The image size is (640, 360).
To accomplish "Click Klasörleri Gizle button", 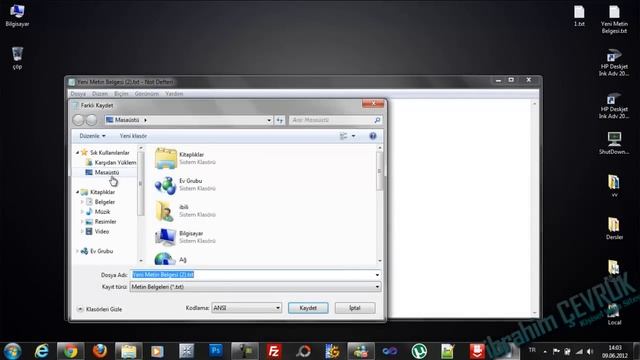I will 100,309.
